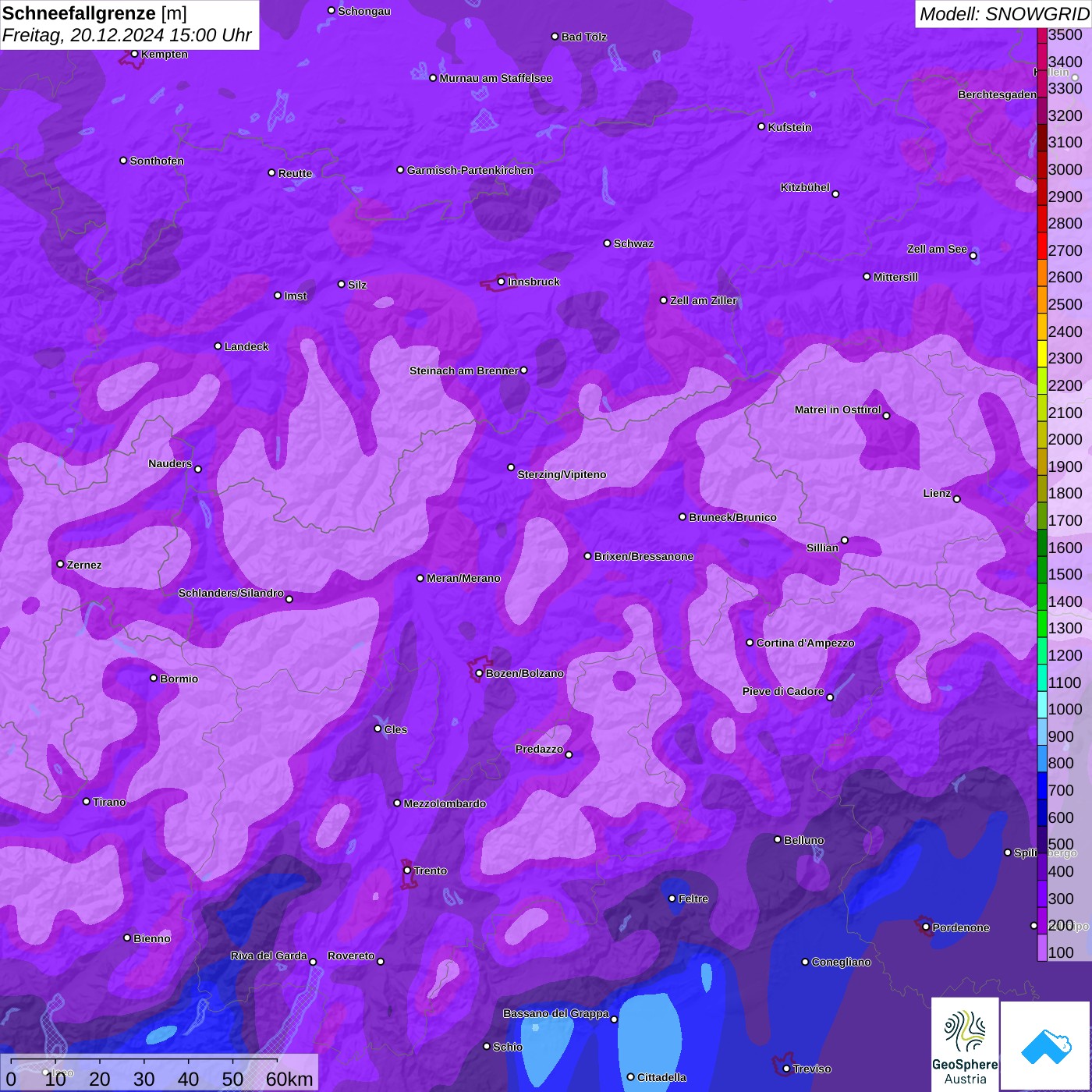The width and height of the screenshot is (1092, 1092).
Task: Click the Rovereto label
Action: click(351, 955)
